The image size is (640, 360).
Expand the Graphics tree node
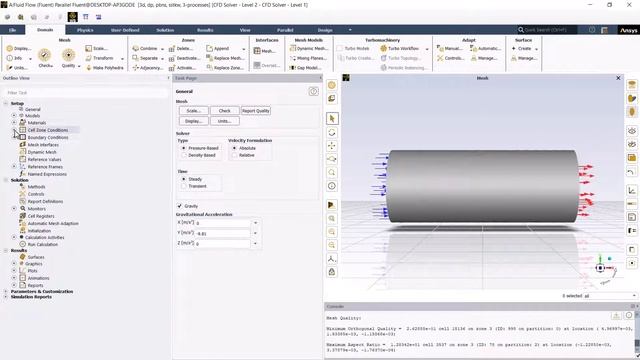tap(14, 264)
